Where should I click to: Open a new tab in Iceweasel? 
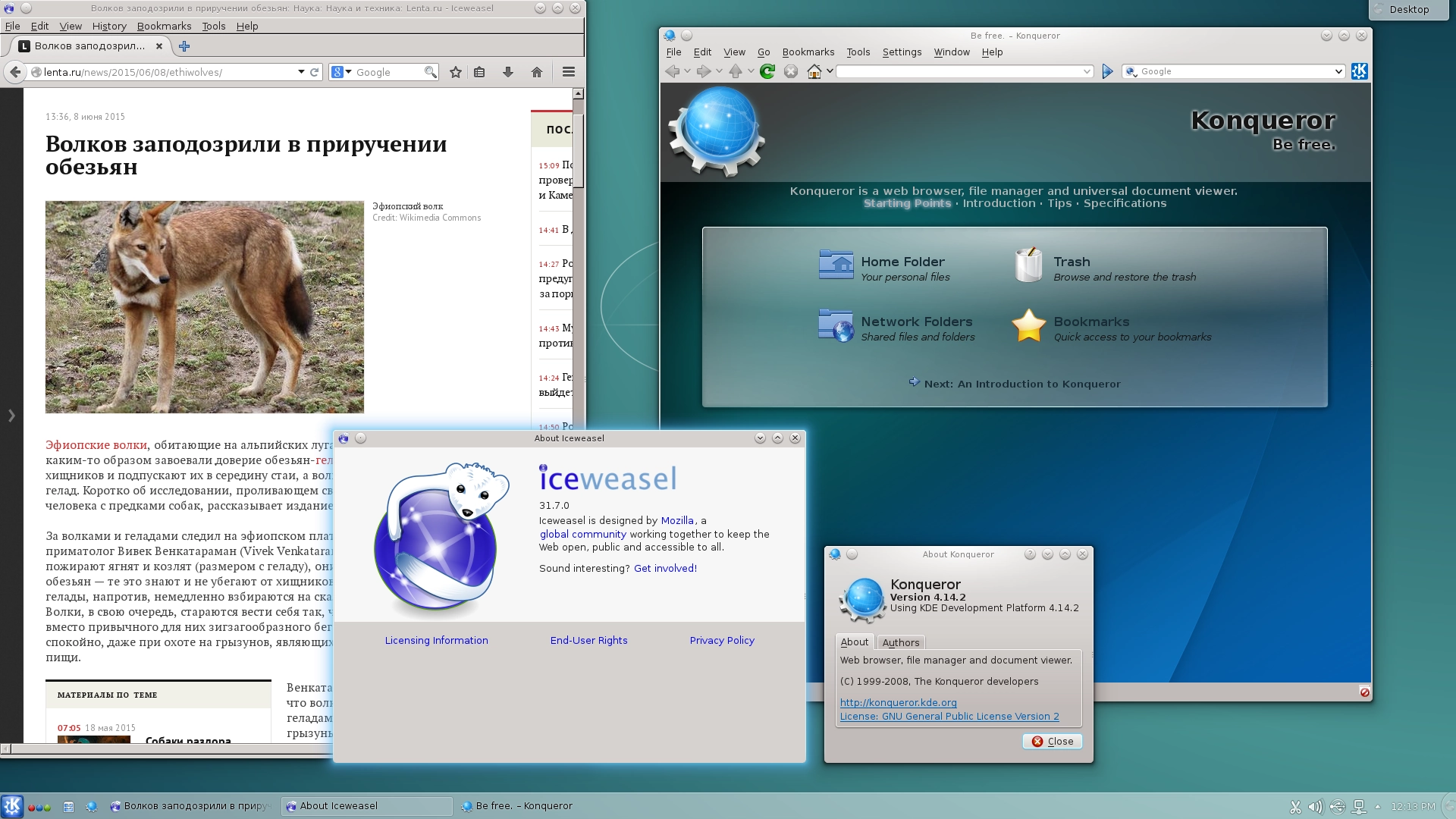(184, 46)
